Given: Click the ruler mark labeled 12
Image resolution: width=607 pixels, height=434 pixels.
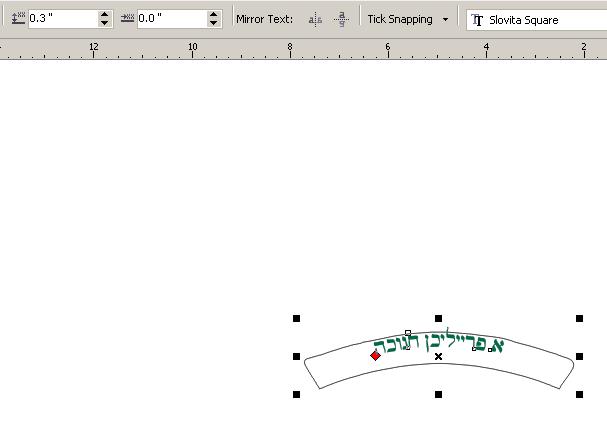Looking at the screenshot, I should pos(94,47).
